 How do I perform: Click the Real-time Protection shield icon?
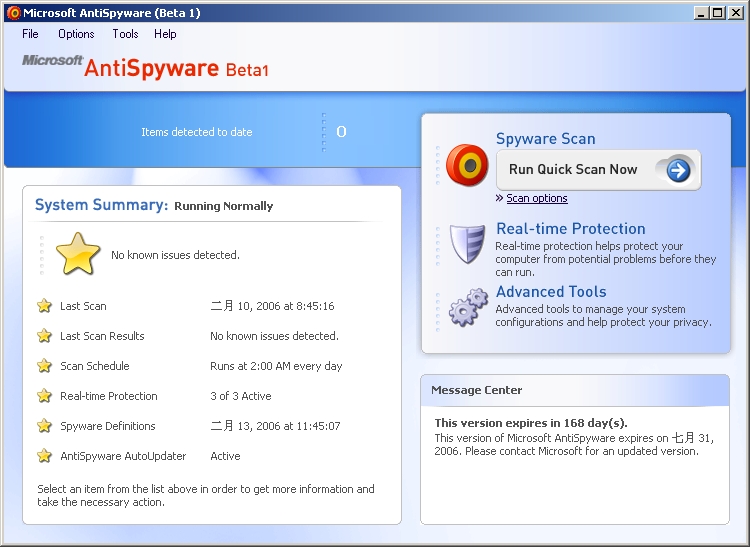pyautogui.click(x=467, y=244)
